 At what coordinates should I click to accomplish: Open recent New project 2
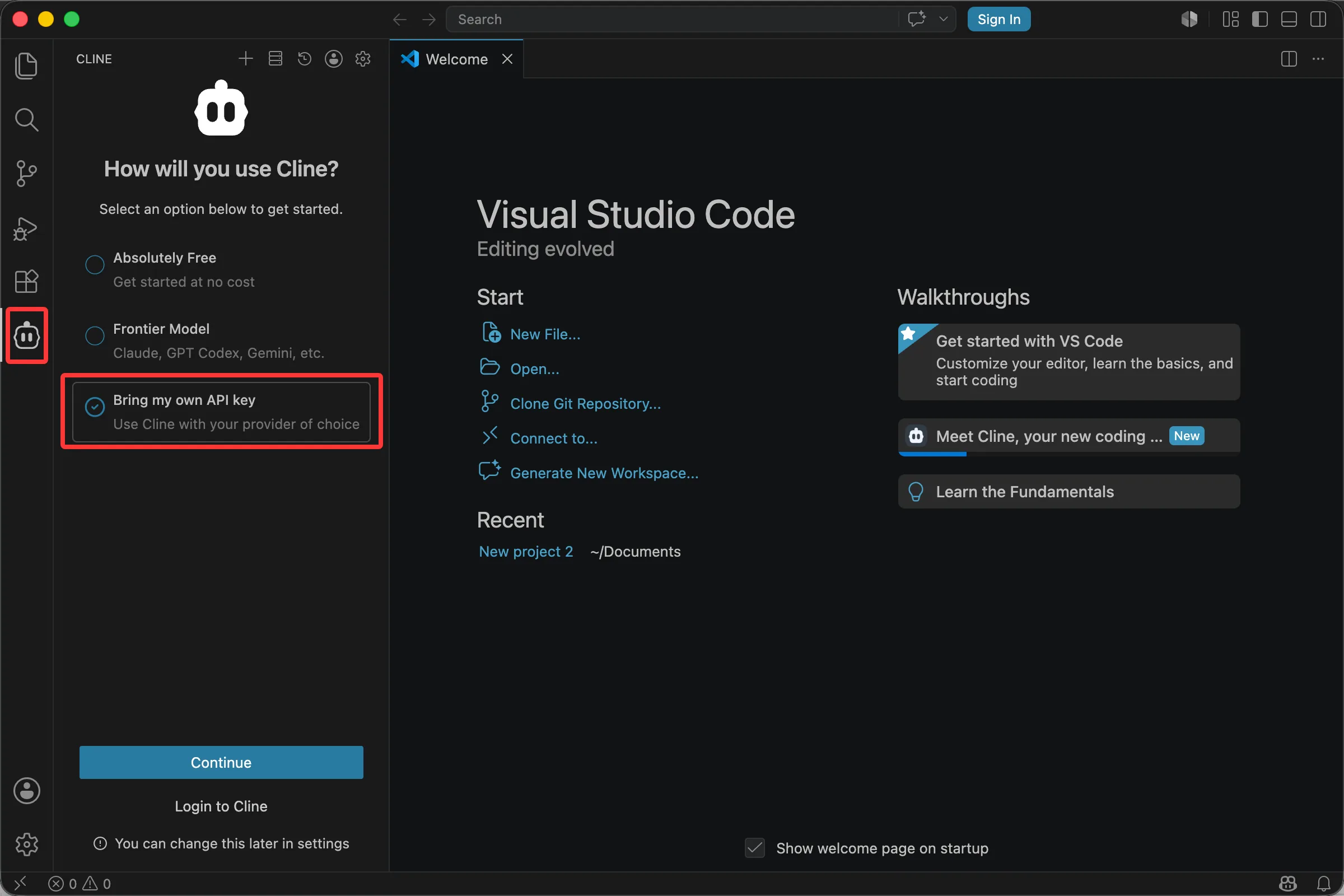pos(526,552)
